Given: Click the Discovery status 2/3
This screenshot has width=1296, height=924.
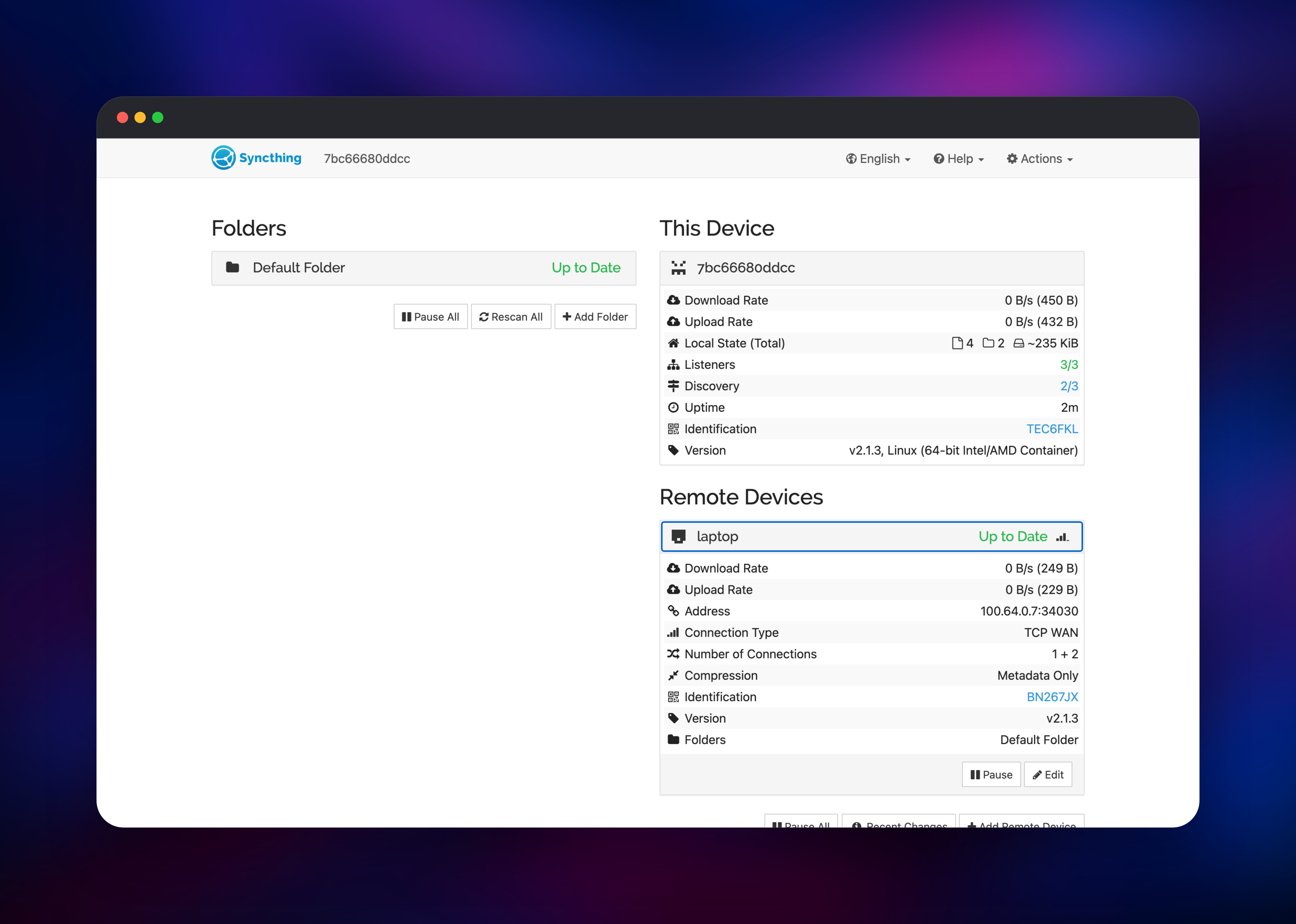Looking at the screenshot, I should [1069, 386].
